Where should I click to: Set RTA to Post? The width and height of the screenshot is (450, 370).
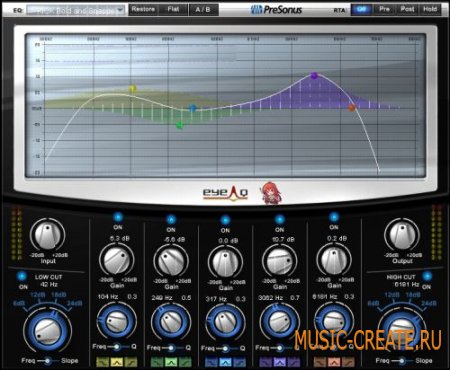pyautogui.click(x=407, y=9)
